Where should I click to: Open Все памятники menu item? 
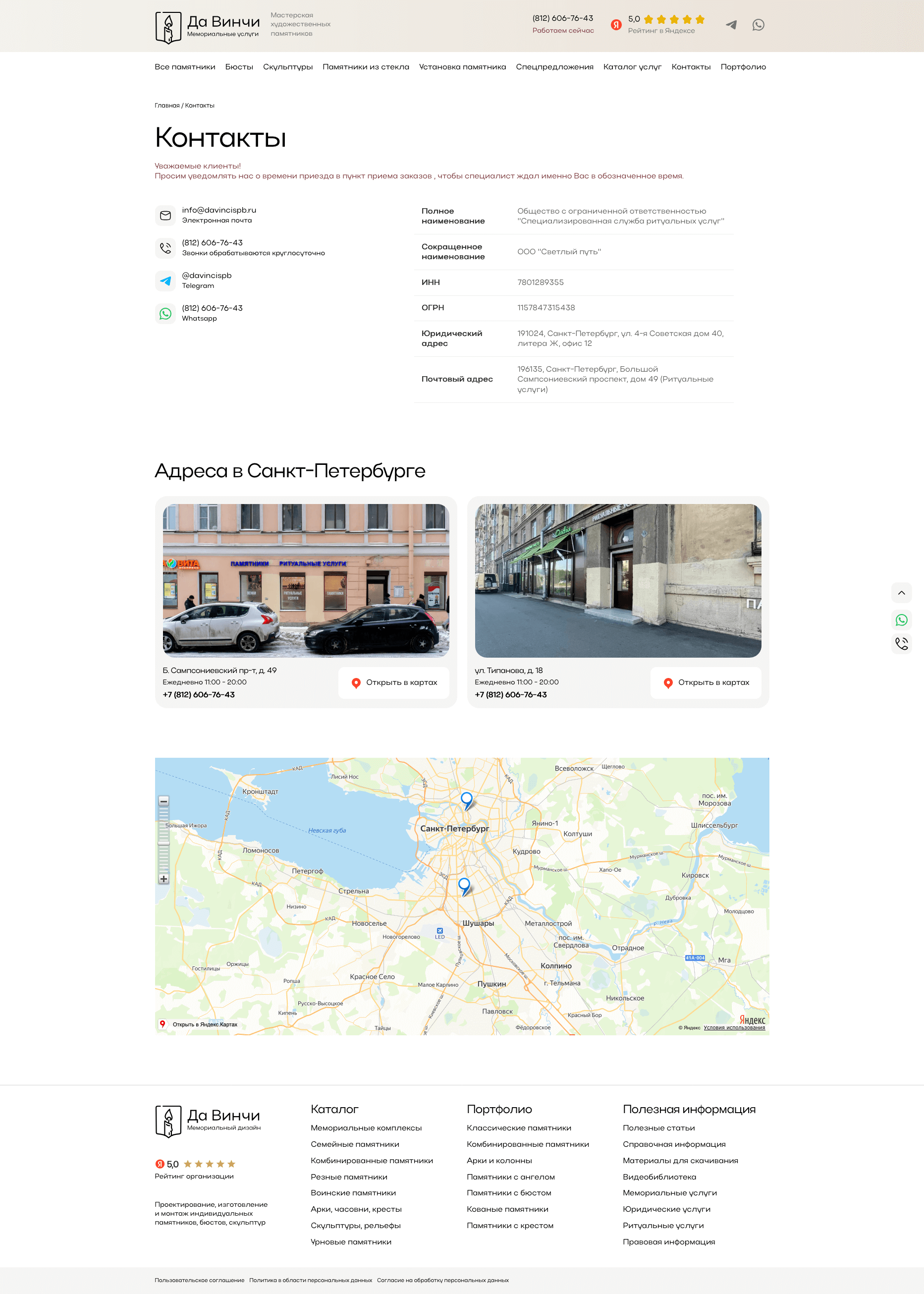point(185,67)
